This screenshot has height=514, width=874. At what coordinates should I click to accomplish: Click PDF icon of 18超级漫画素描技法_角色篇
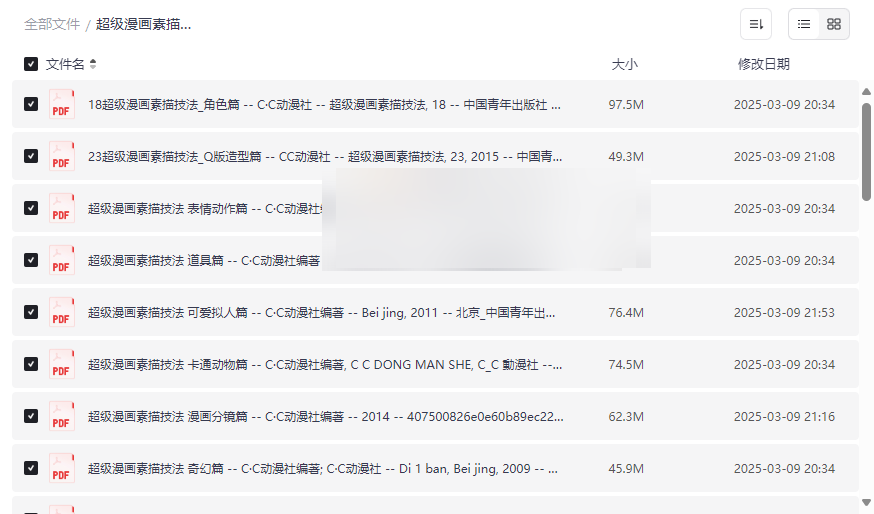pyautogui.click(x=61, y=104)
